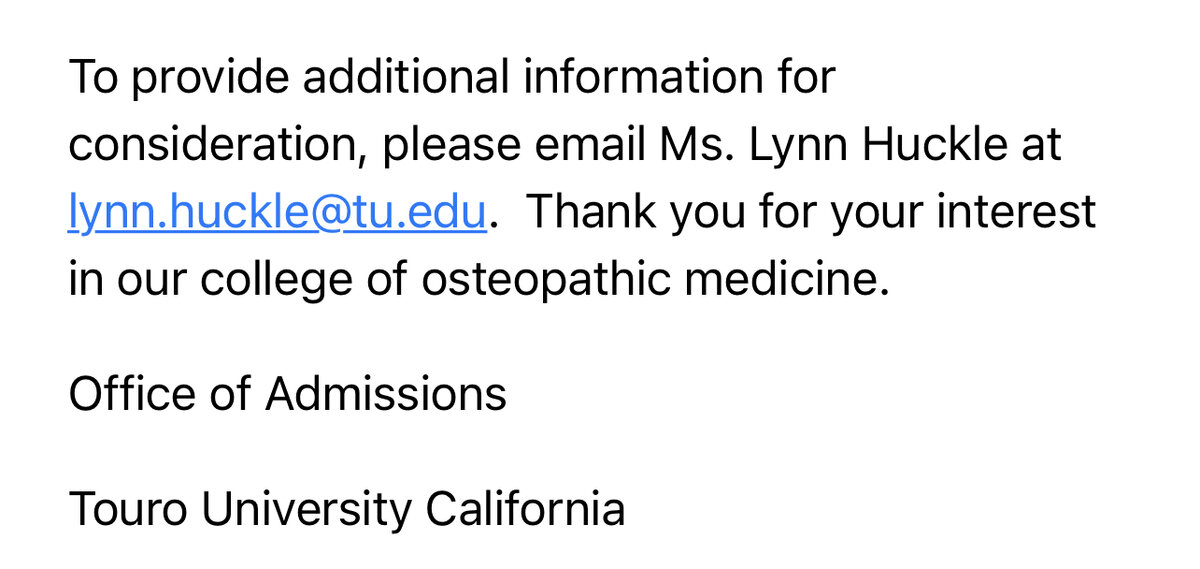Click the word 'Office' in the signature
Image resolution: width=1200 pixels, height=569 pixels.
pos(127,393)
